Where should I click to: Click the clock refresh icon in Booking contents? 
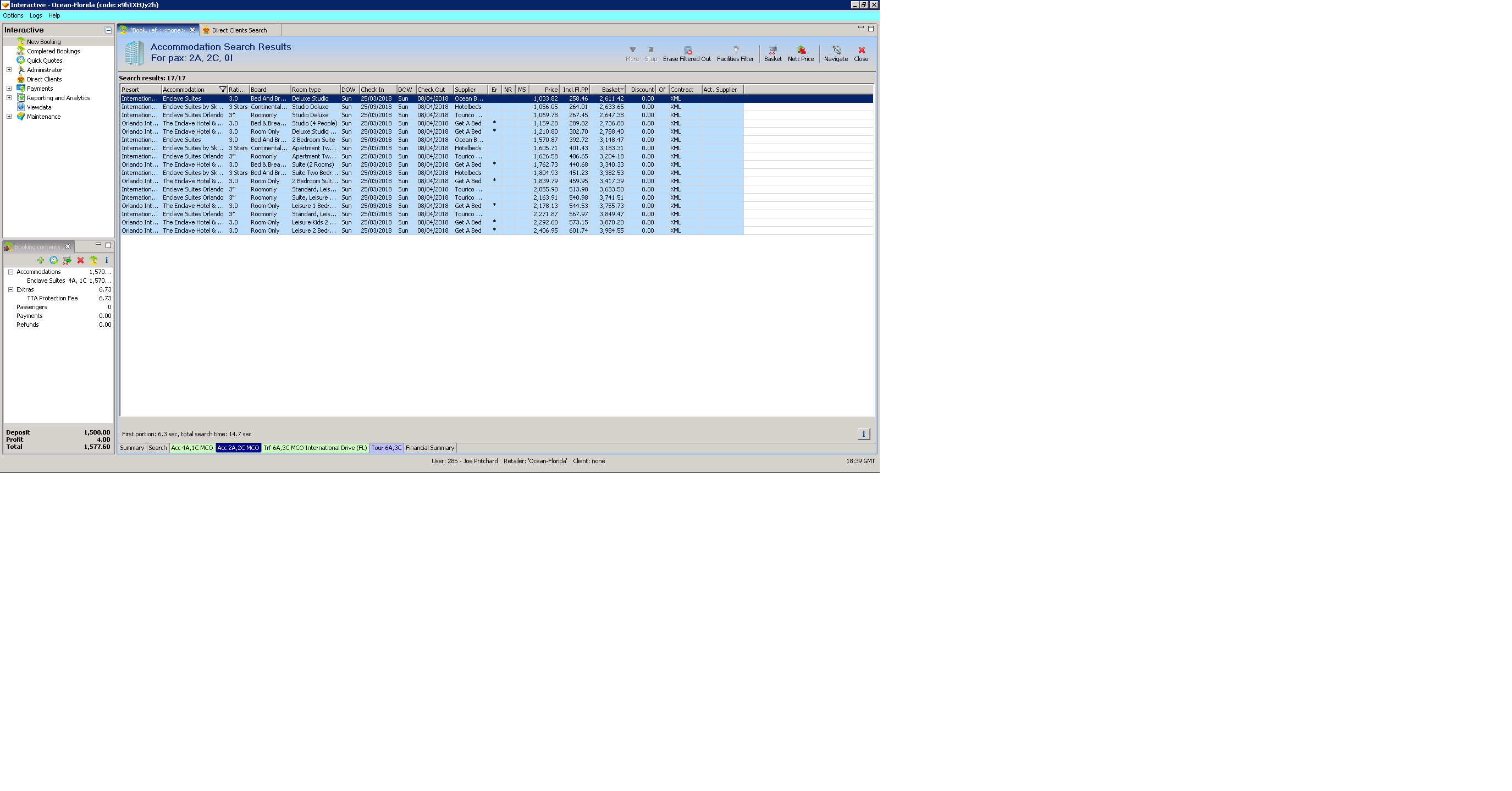click(x=53, y=260)
